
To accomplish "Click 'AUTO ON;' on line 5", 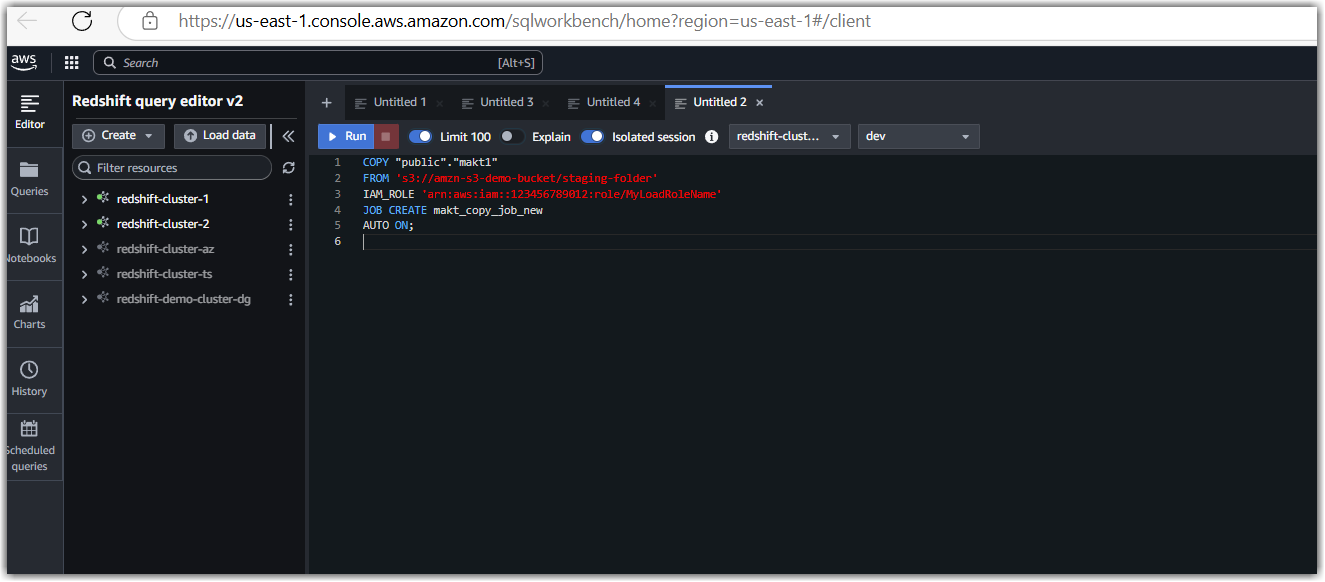I will tap(388, 226).
